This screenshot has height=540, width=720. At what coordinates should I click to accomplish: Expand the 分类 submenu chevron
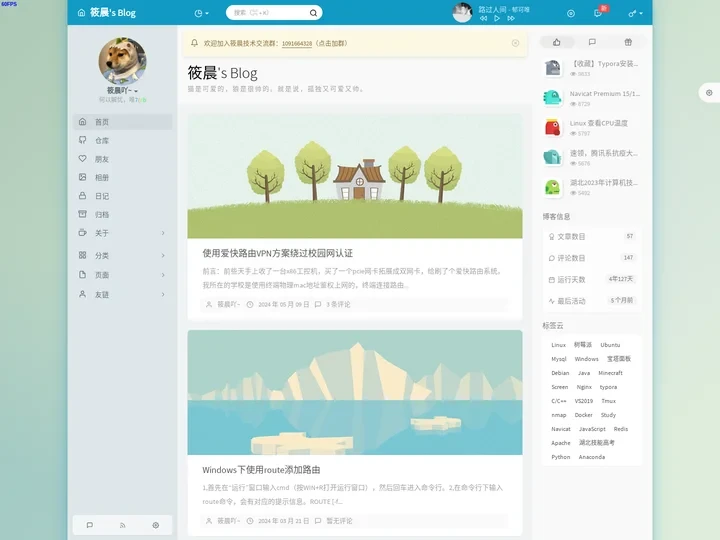(163, 255)
